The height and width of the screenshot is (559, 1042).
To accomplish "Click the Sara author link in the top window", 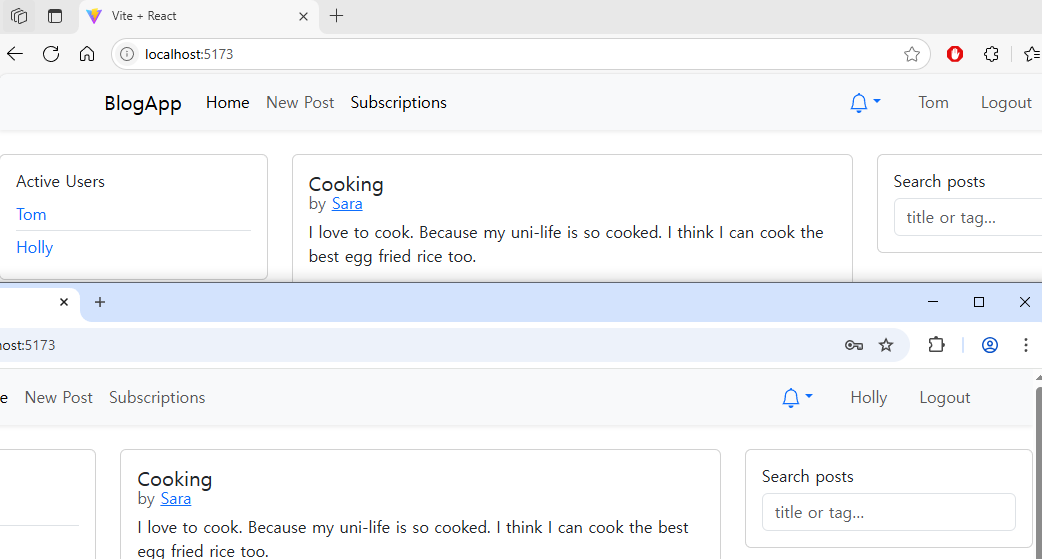I will point(347,204).
